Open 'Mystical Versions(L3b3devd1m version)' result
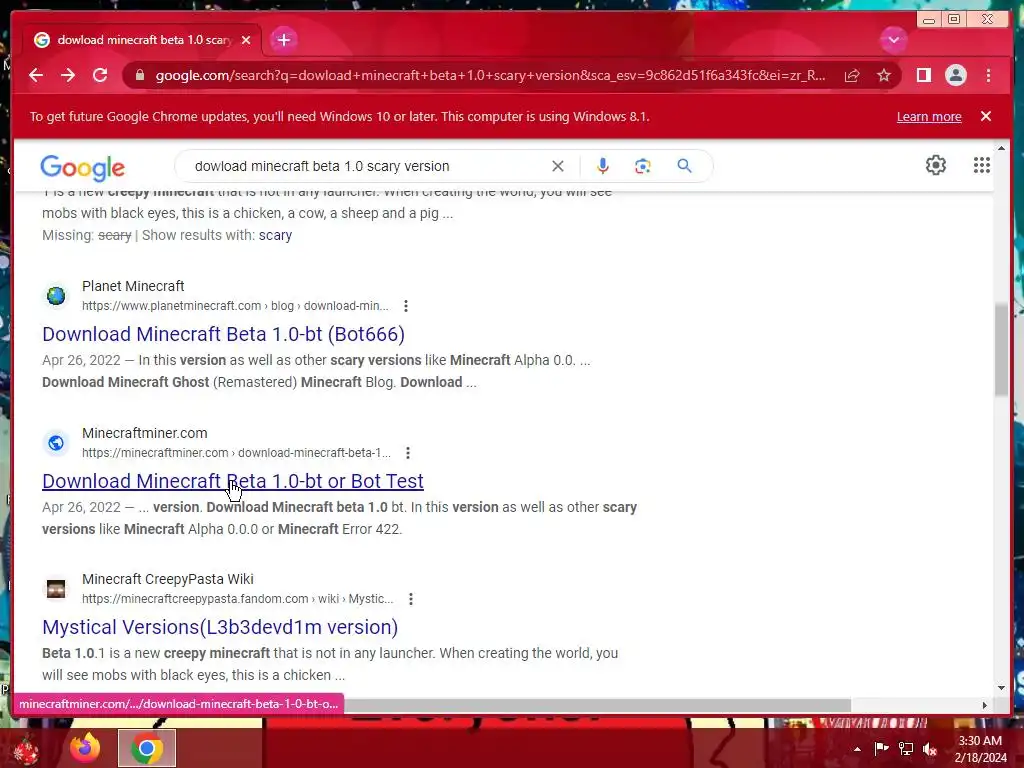The height and width of the screenshot is (768, 1024). (x=220, y=628)
